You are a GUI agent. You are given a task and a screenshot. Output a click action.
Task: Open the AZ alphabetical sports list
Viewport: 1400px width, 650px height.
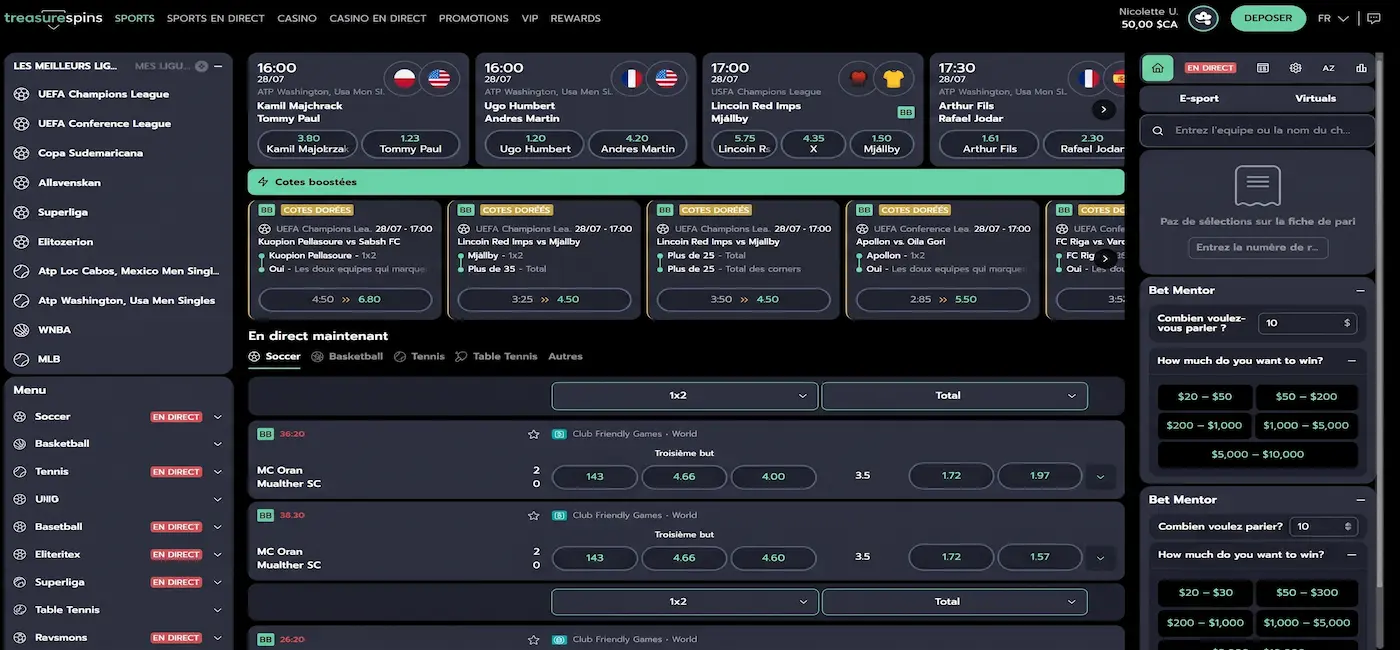[1329, 68]
